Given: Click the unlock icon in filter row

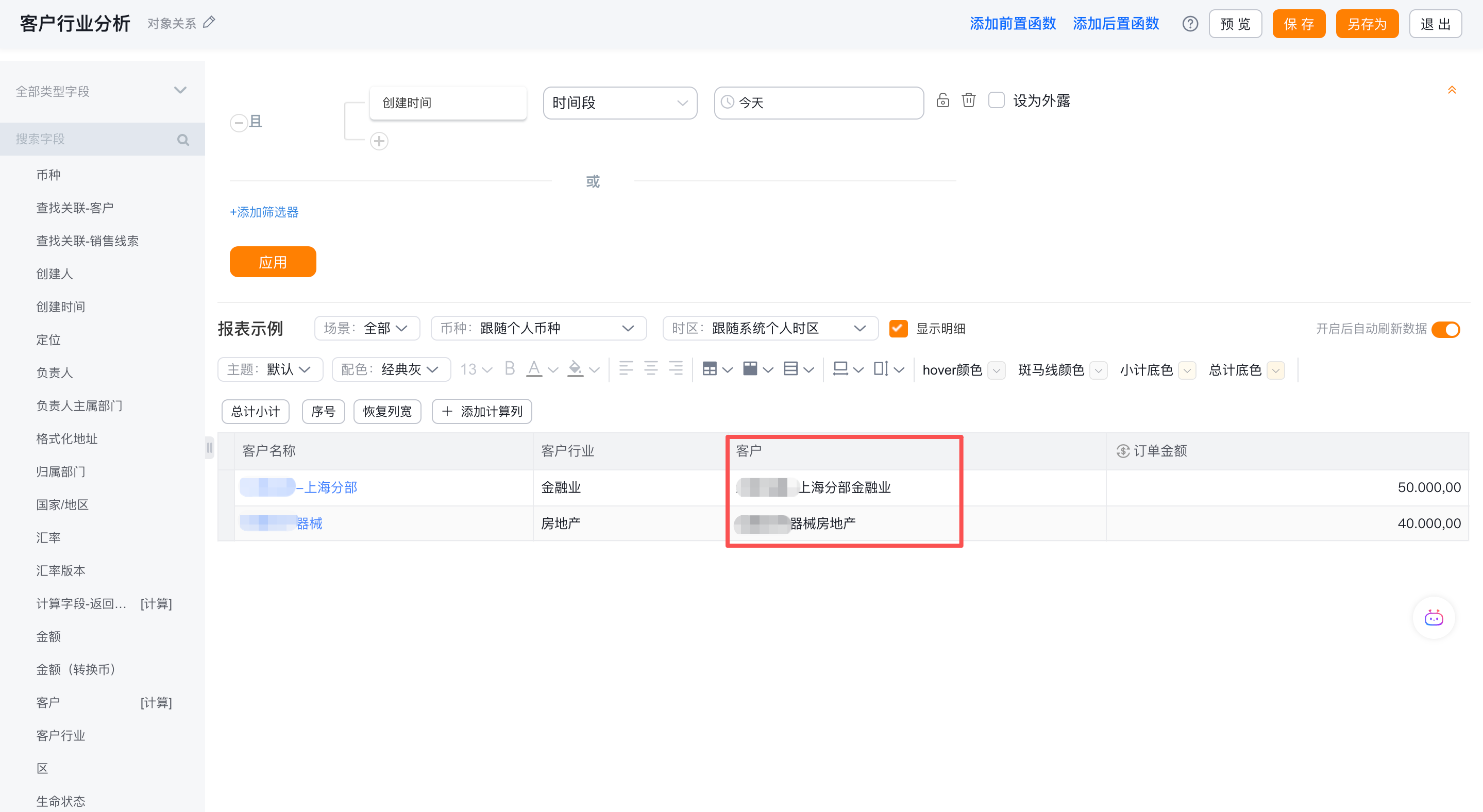Looking at the screenshot, I should tap(942, 100).
